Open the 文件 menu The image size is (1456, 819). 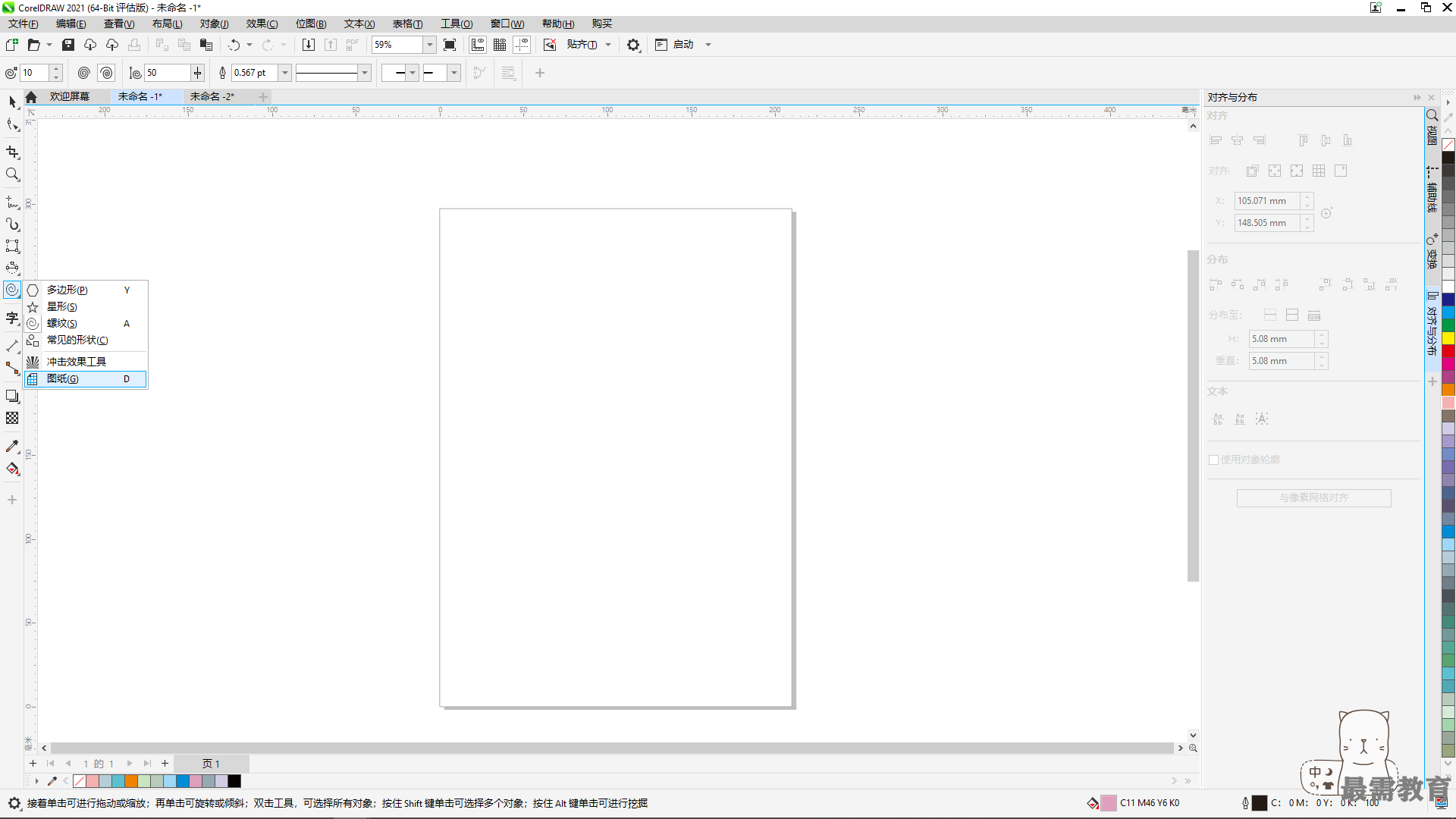coord(24,24)
